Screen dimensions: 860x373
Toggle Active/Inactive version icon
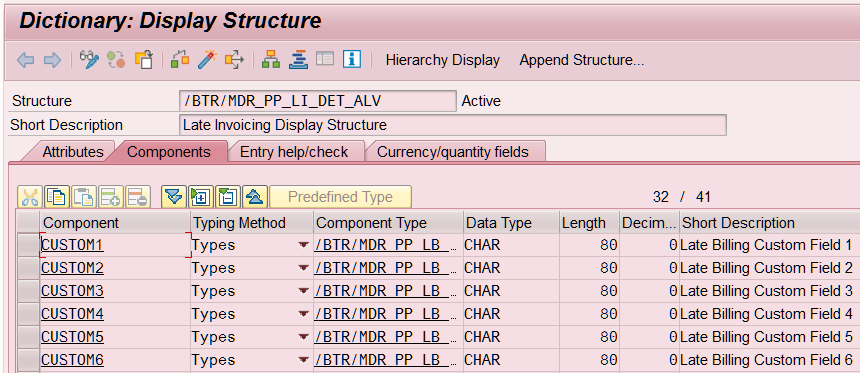coord(116,59)
